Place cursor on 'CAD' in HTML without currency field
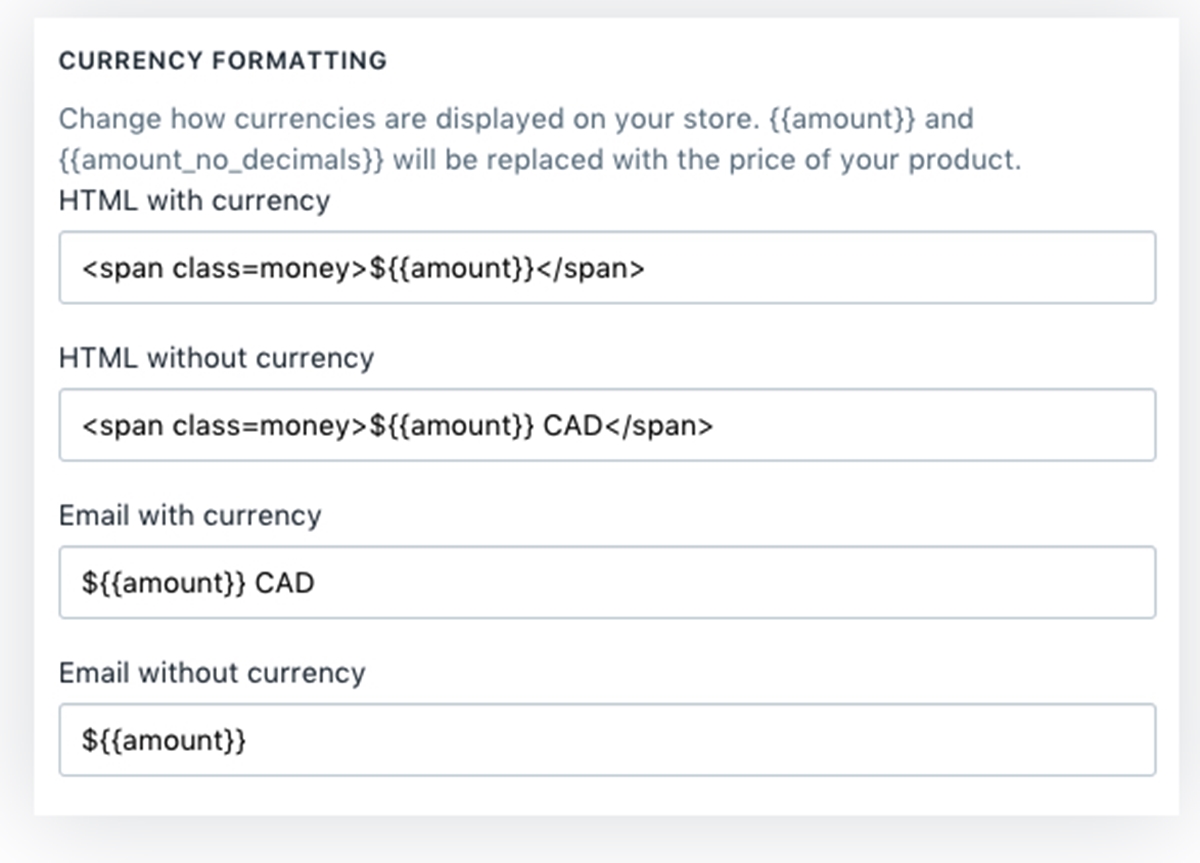 pos(573,426)
